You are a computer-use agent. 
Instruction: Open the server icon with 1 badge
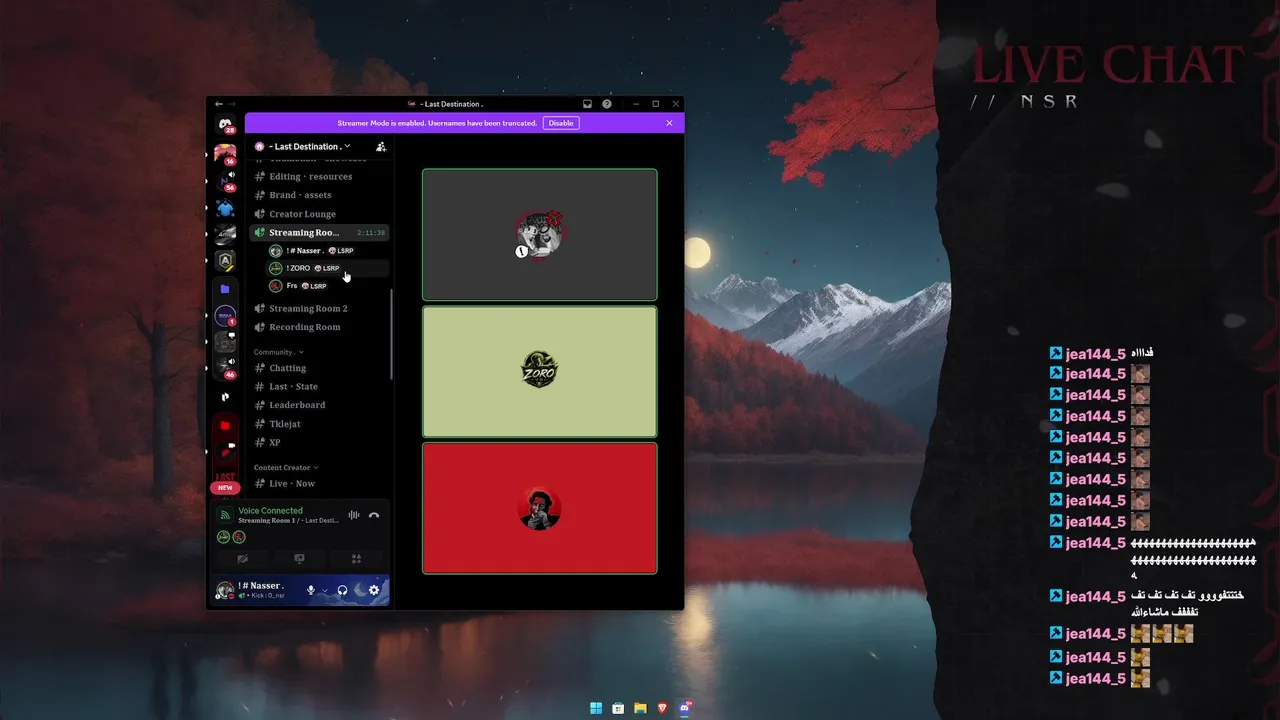[x=225, y=316]
